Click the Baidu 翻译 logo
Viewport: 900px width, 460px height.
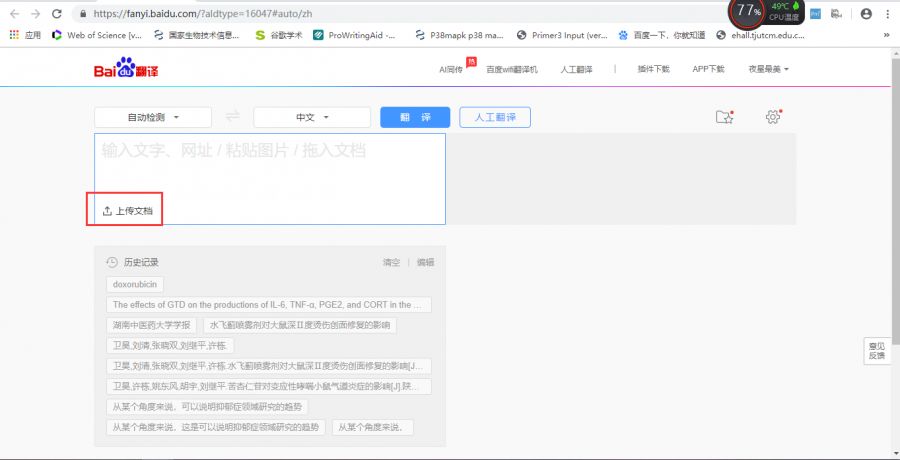pyautogui.click(x=126, y=68)
